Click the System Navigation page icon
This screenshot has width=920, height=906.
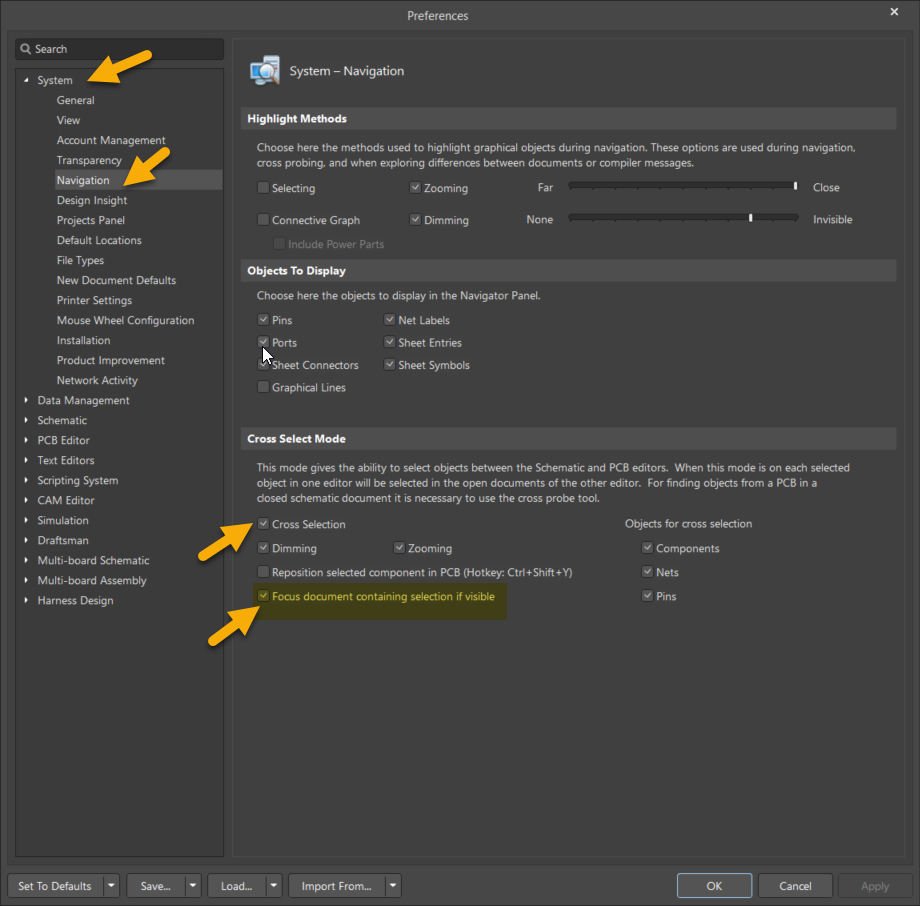point(265,71)
